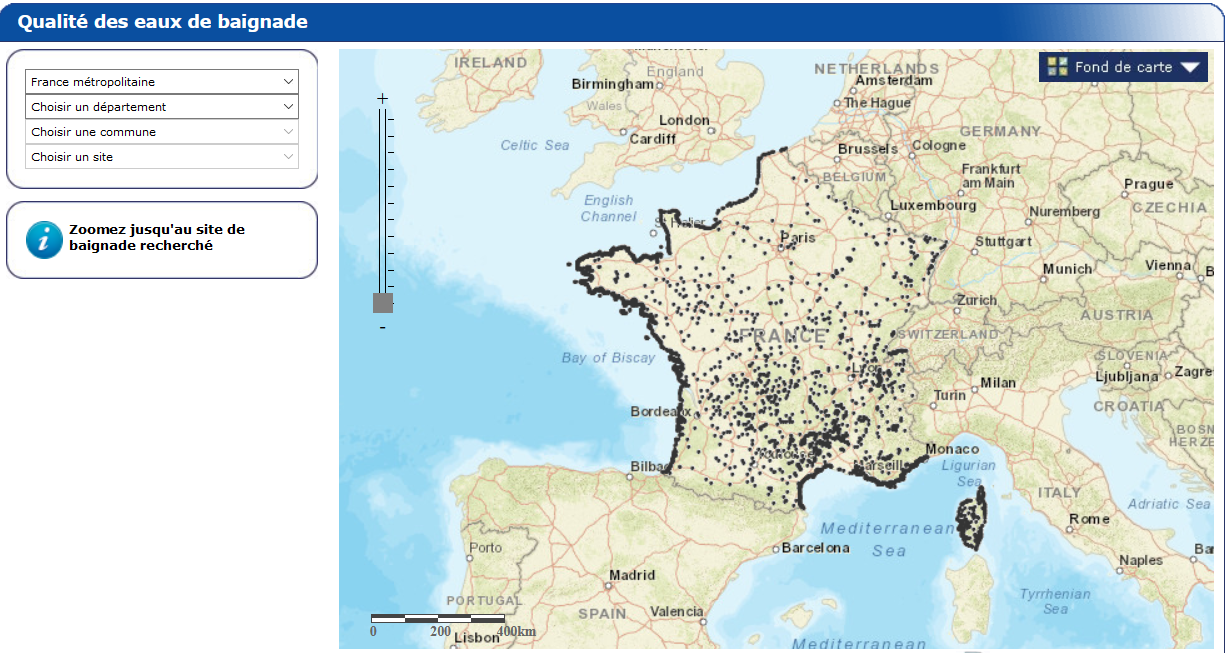Open the Choisir un site dropdown

(162, 157)
